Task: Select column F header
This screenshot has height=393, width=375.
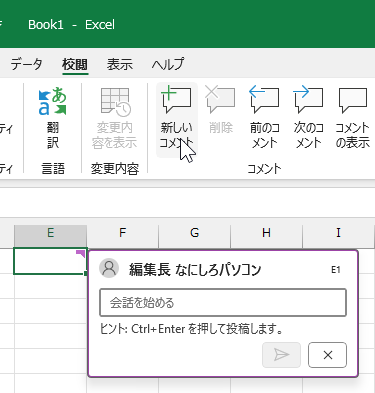Action: pyautogui.click(x=123, y=233)
